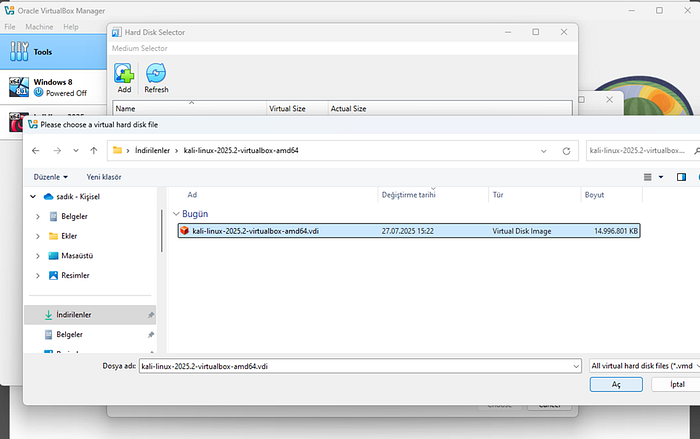The height and width of the screenshot is (439, 700).
Task: Collapse the Bugün group
Action: pyautogui.click(x=176, y=214)
